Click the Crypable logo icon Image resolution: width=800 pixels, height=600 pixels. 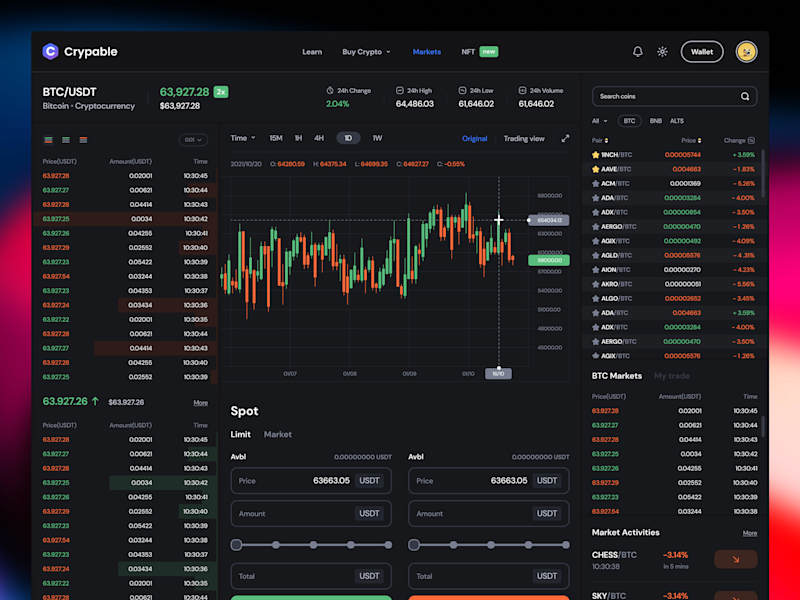click(x=51, y=52)
